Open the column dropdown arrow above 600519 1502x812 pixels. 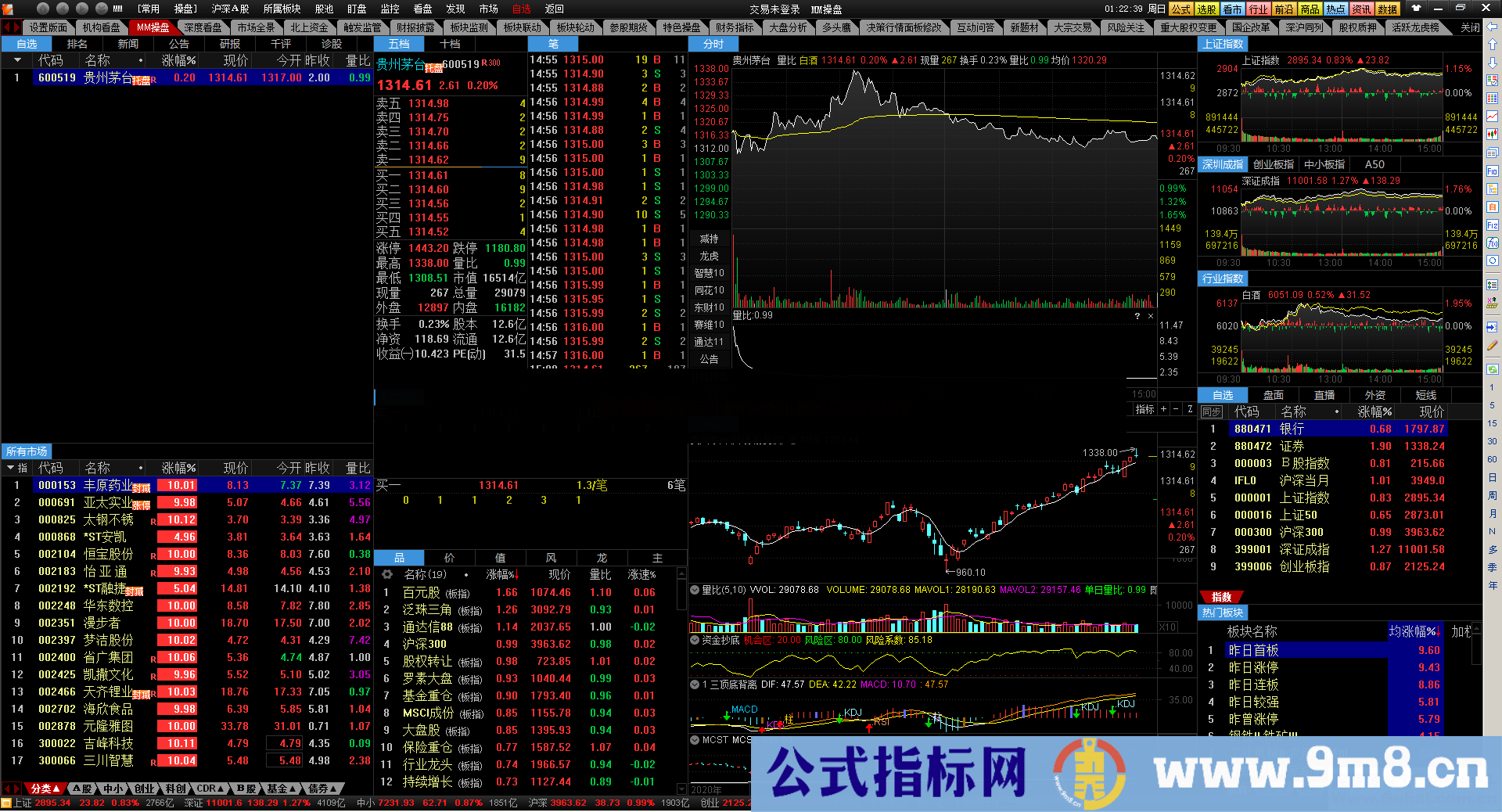coord(16,60)
